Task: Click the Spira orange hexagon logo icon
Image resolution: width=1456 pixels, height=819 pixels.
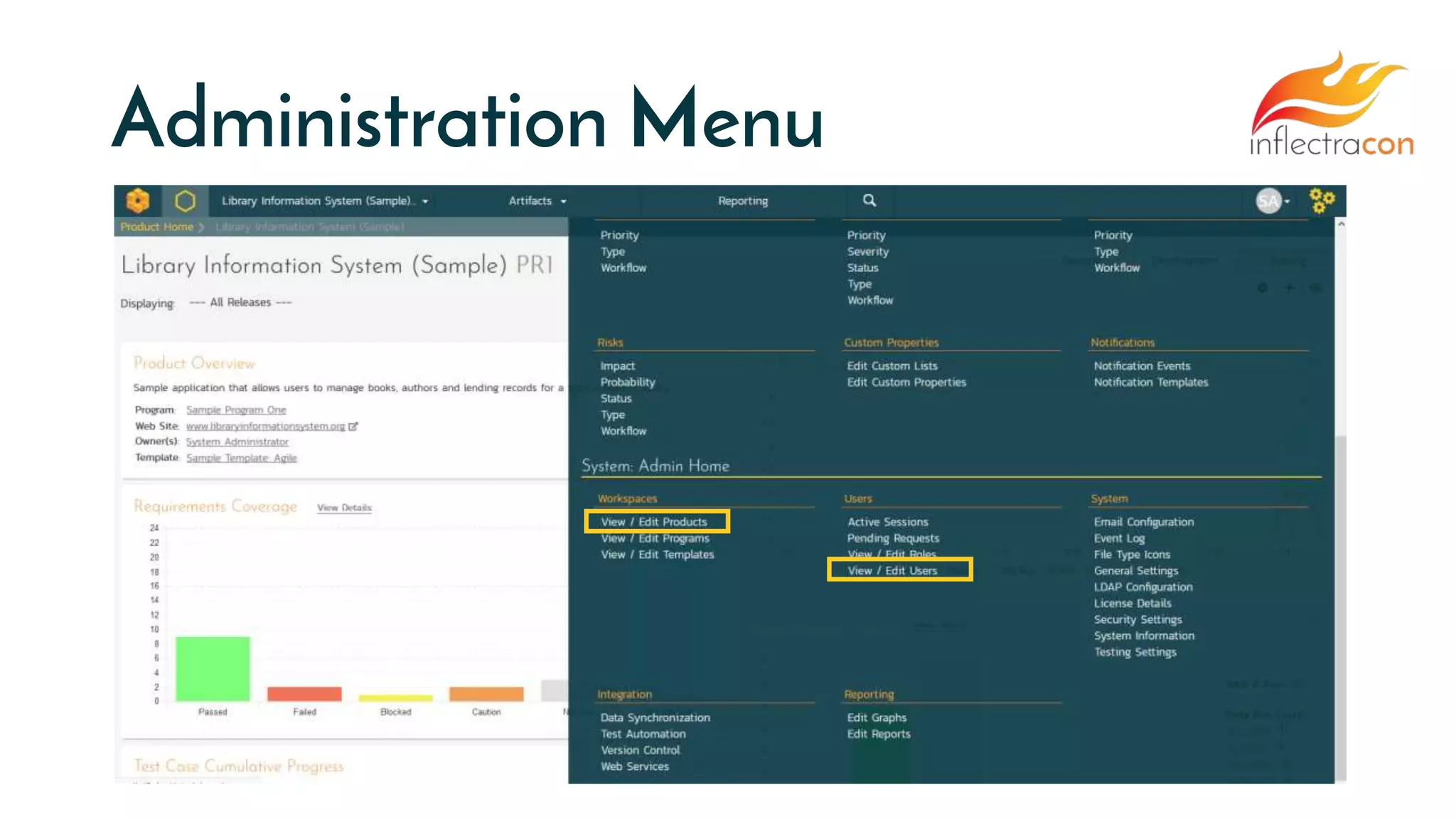Action: tap(137, 201)
